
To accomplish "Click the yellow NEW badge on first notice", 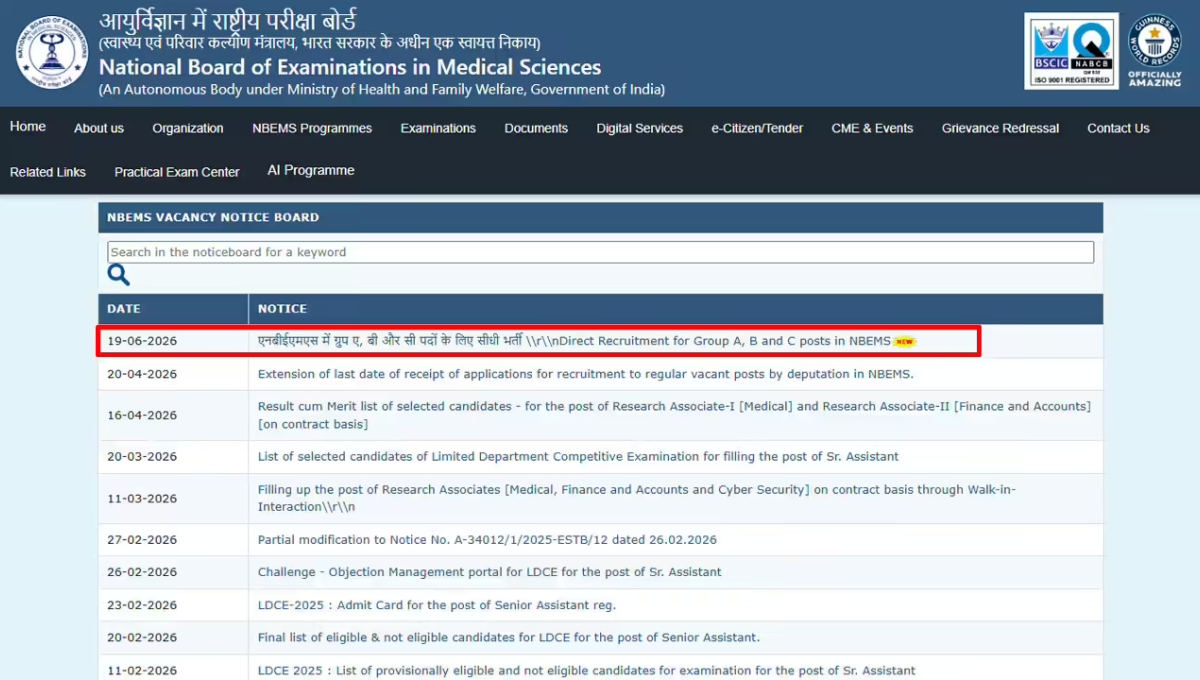I will pos(904,342).
